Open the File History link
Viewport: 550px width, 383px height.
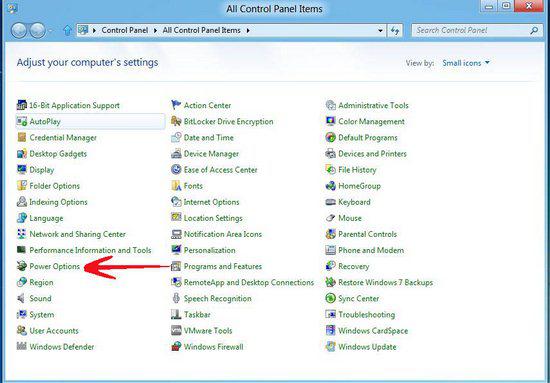coord(357,170)
